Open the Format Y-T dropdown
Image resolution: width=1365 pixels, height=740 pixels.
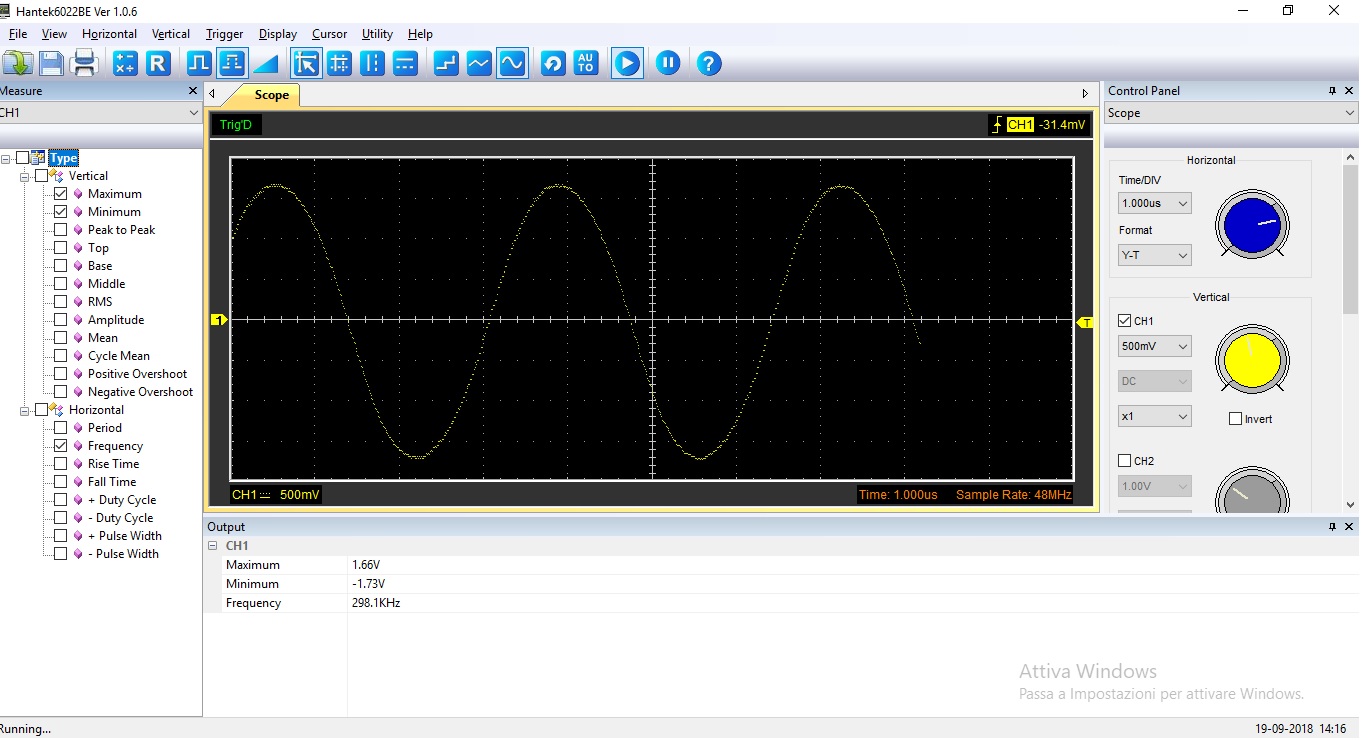click(x=1154, y=255)
